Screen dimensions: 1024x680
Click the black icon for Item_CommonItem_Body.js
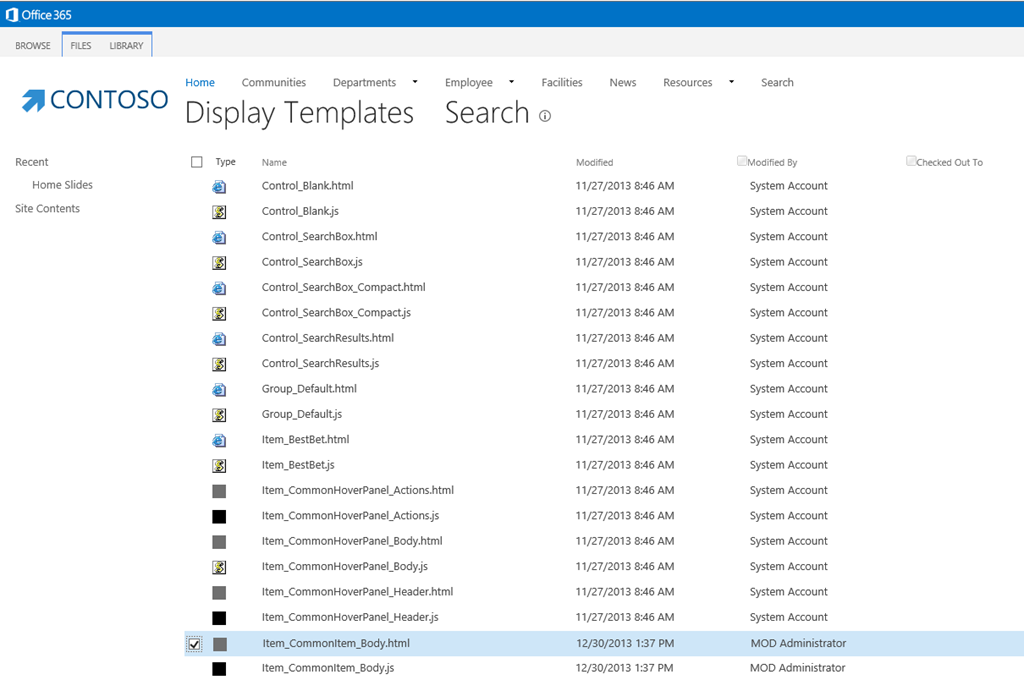pos(219,669)
